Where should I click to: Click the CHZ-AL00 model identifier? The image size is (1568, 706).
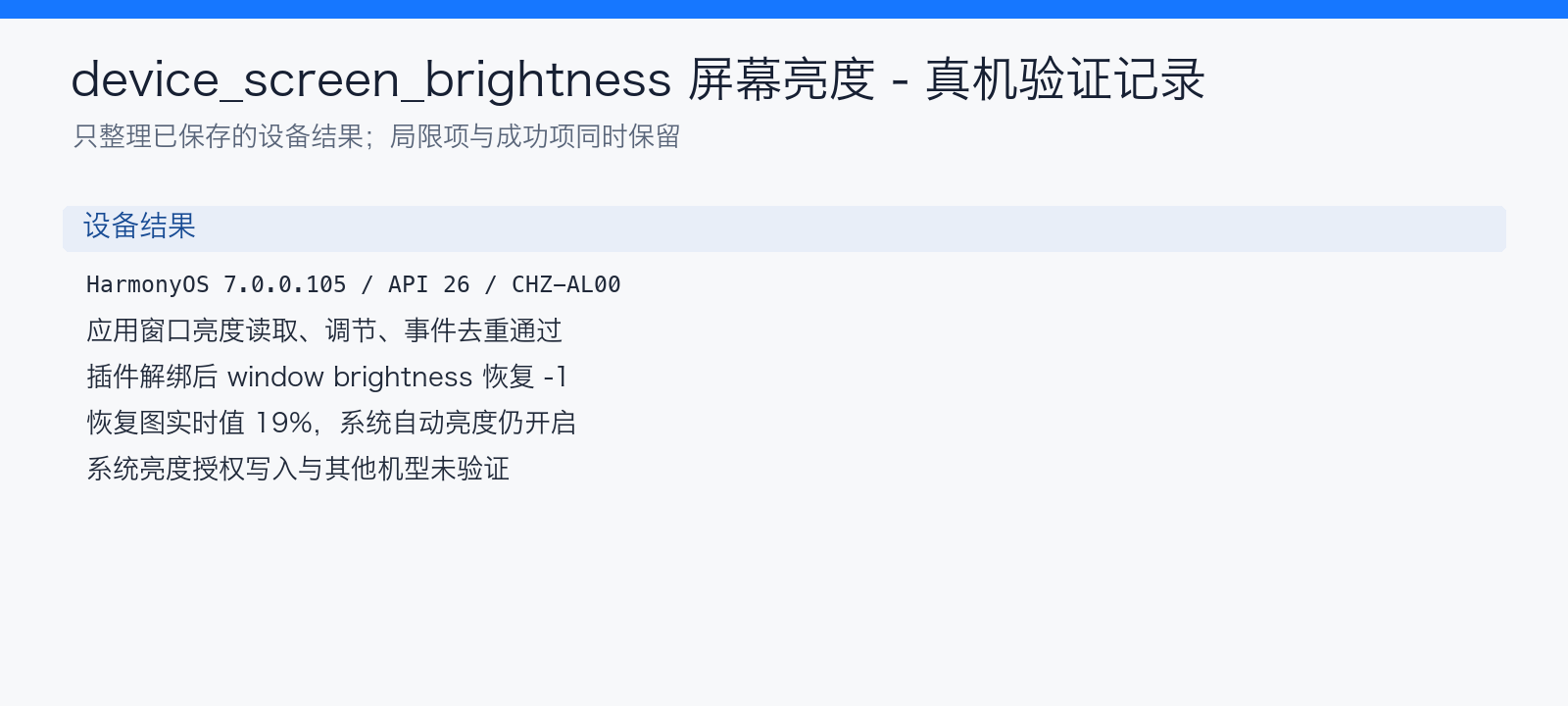coord(566,284)
